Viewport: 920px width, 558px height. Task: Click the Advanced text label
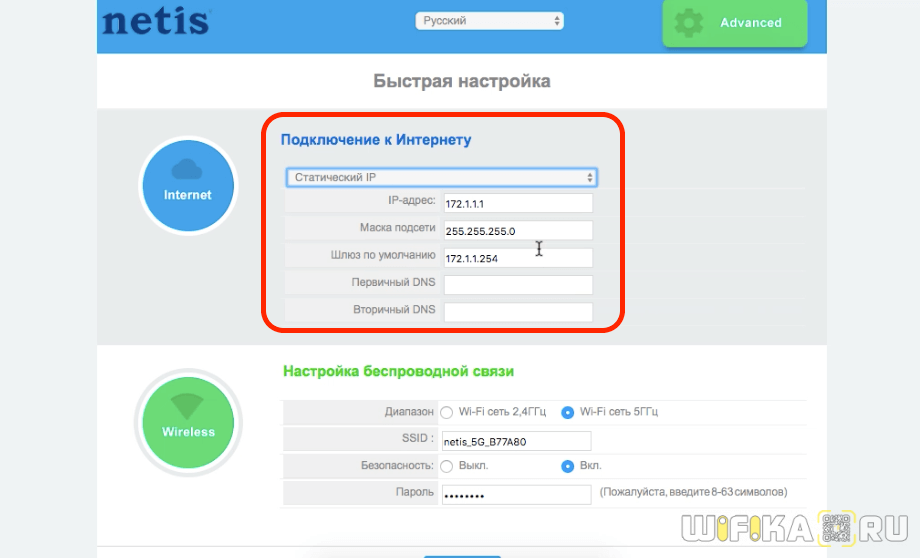click(x=750, y=23)
